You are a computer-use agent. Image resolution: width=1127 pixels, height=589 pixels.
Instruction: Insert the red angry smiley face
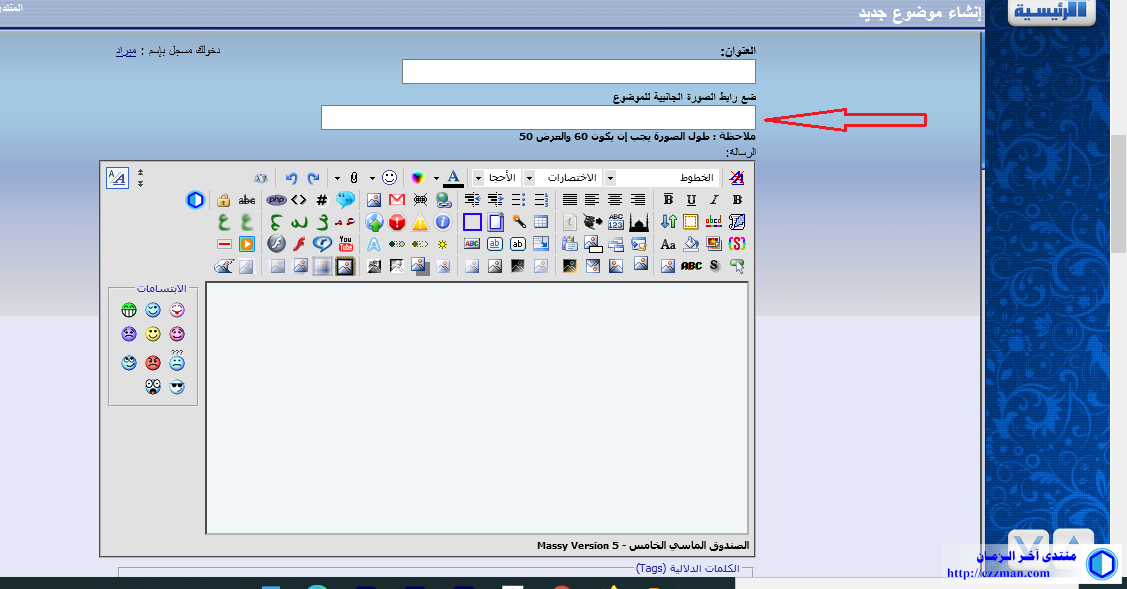coord(153,363)
